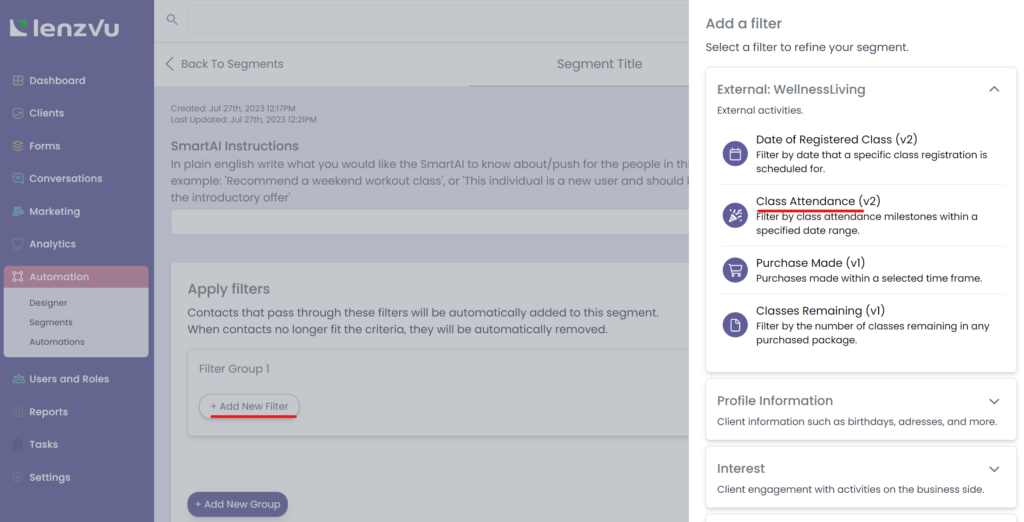Click the Class Attendance celebration icon
This screenshot has height=522, width=1024.
pos(735,215)
